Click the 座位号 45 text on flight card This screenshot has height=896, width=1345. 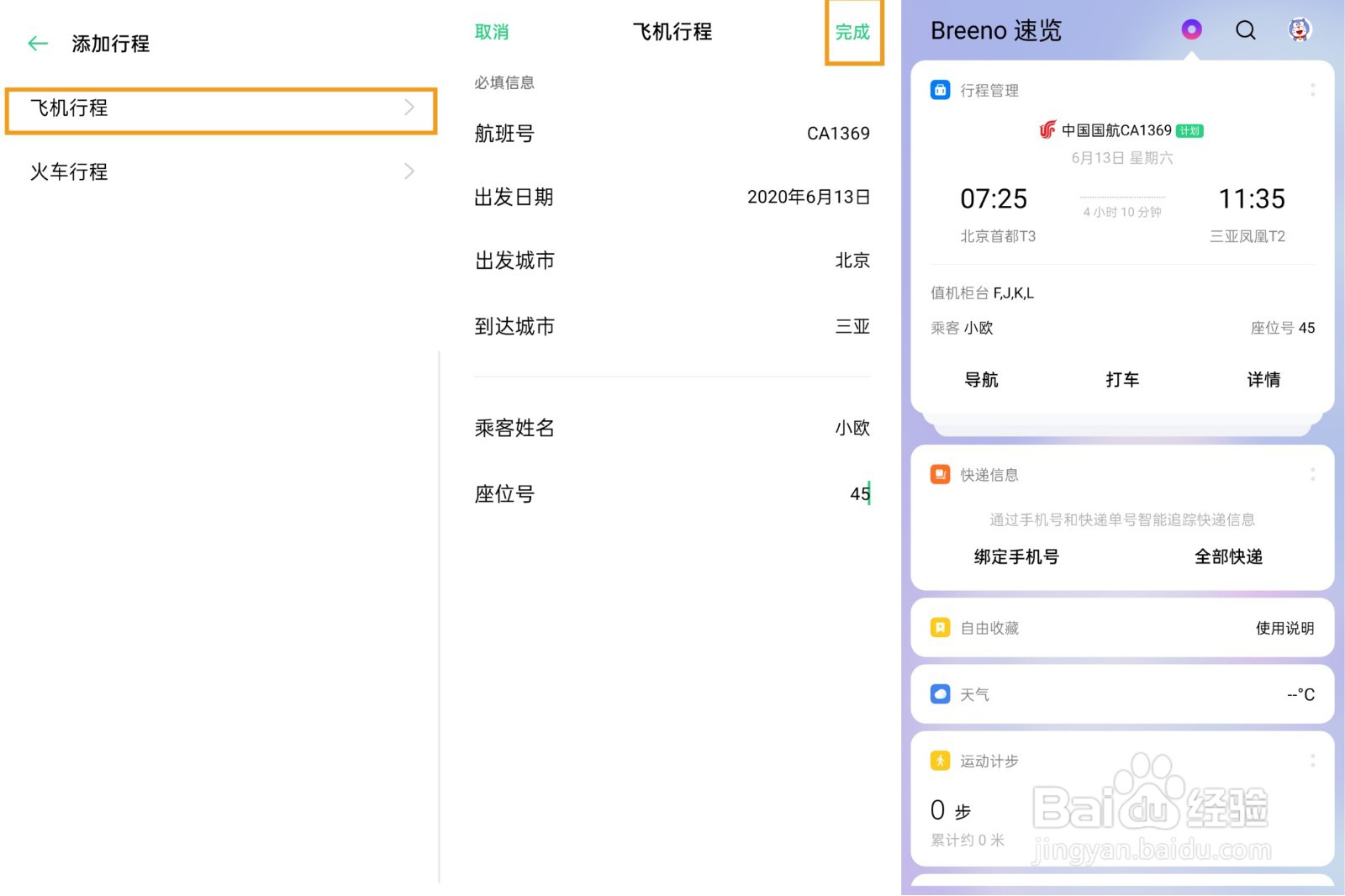[x=1283, y=328]
